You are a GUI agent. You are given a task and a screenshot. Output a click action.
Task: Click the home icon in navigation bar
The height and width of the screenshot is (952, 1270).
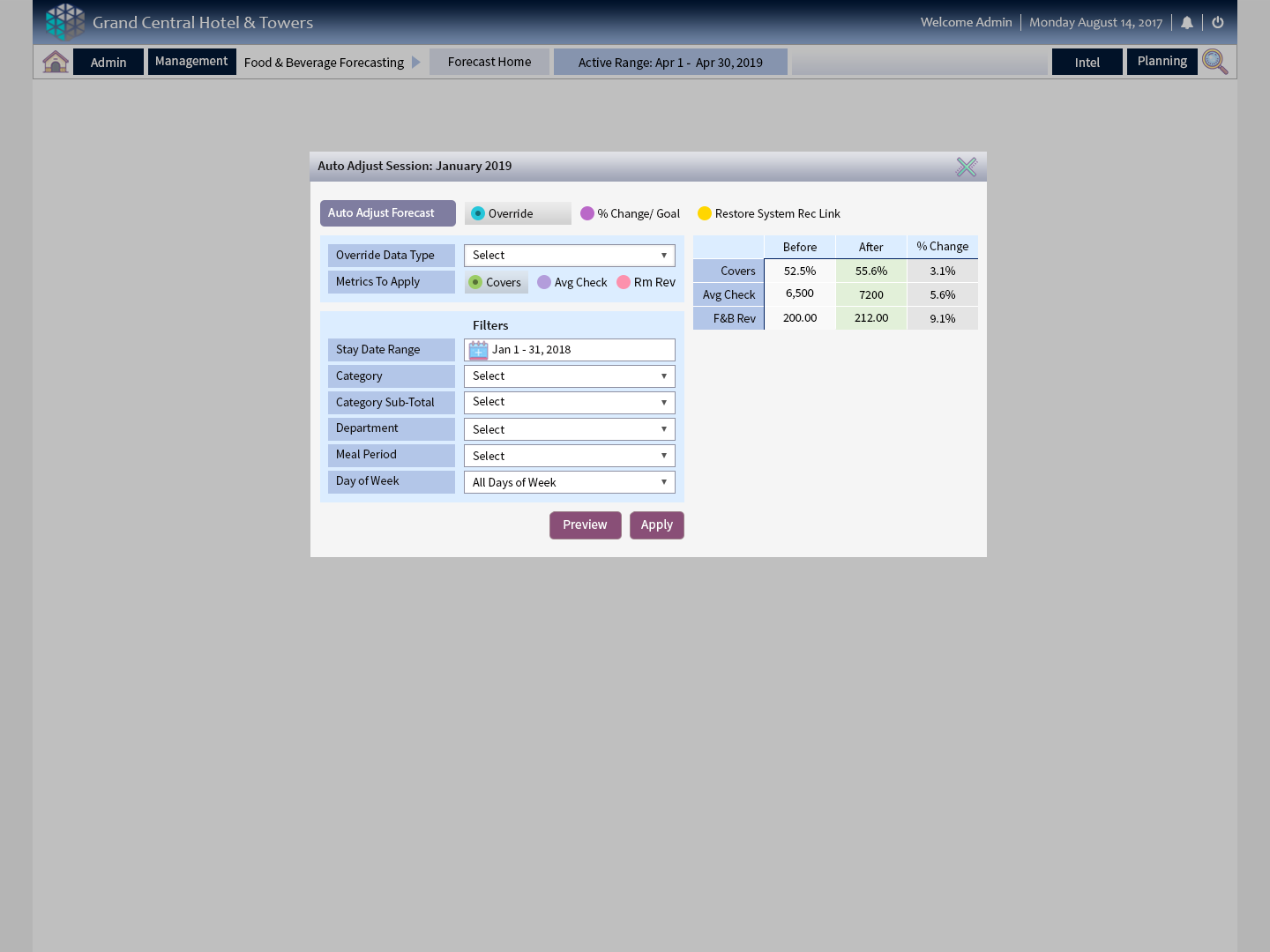click(x=56, y=62)
